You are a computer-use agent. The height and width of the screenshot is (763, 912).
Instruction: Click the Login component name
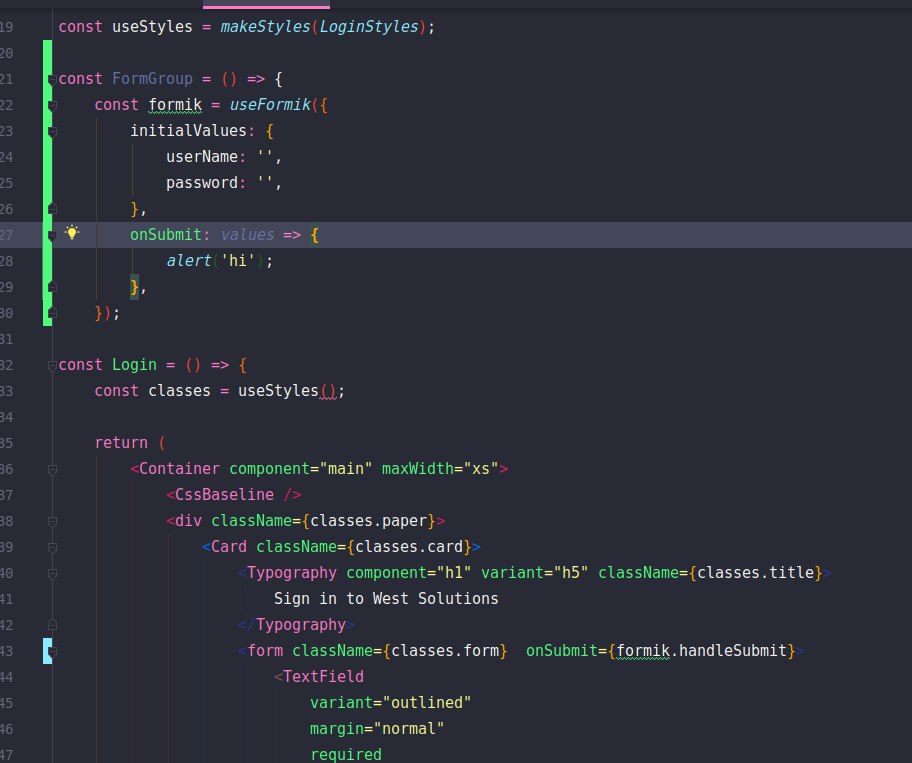134,365
